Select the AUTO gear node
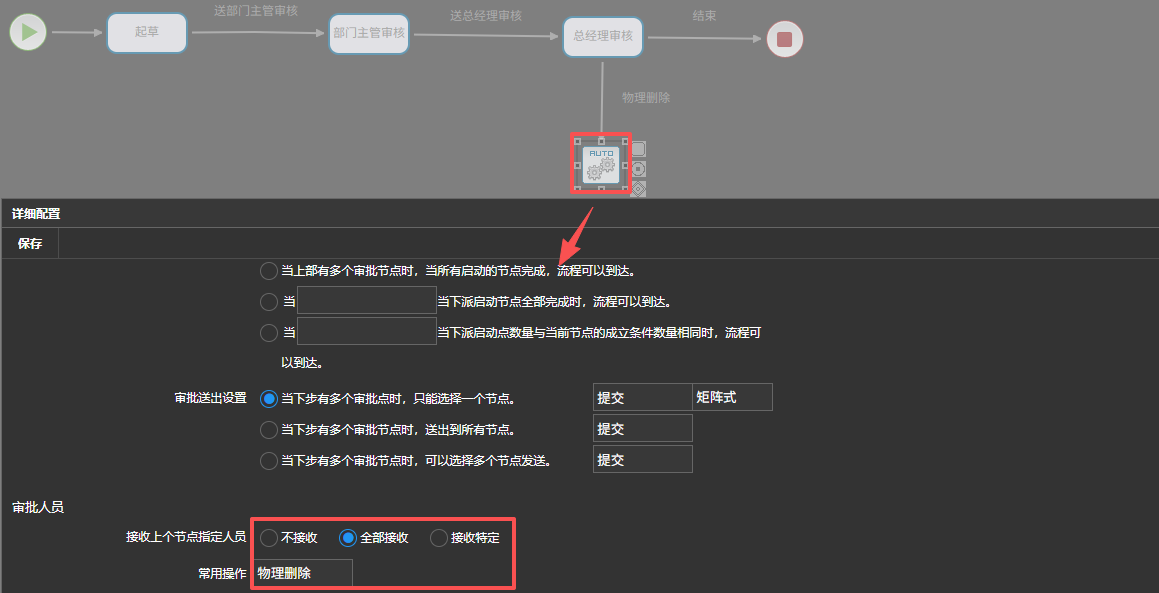This screenshot has width=1159, height=593. click(x=601, y=165)
